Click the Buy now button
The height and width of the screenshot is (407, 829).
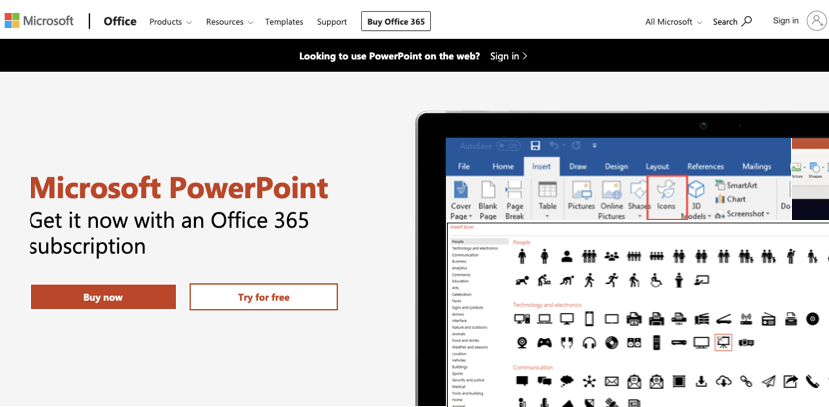tap(103, 297)
